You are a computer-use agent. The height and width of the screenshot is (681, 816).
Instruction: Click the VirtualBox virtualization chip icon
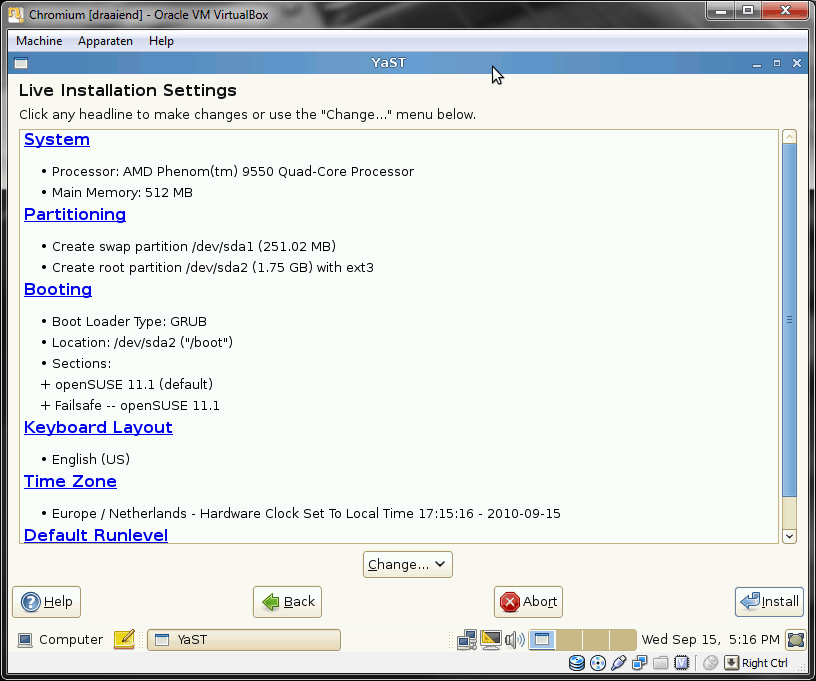(x=682, y=663)
